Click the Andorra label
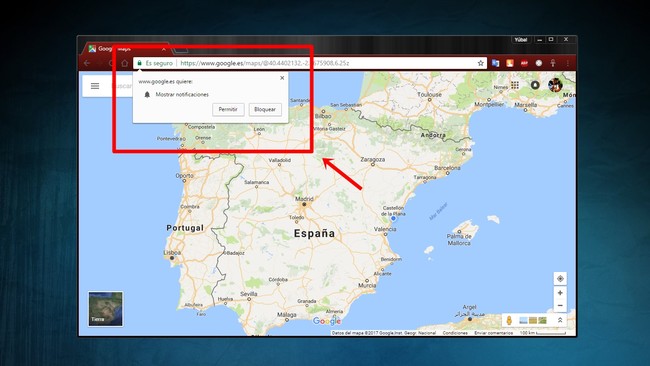Image resolution: width=650 pixels, height=366 pixels. tap(433, 135)
